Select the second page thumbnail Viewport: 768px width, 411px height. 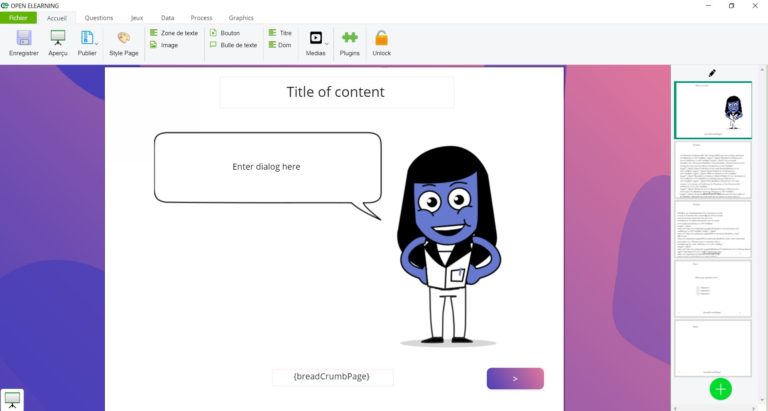713,170
